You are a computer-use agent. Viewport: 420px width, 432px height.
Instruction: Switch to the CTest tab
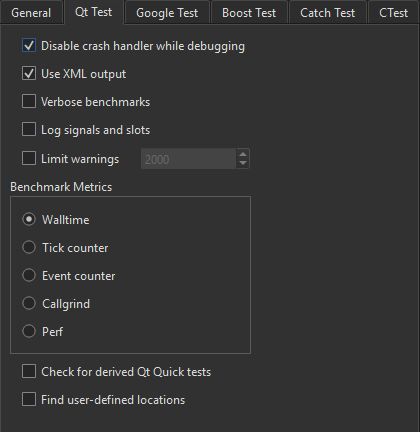coord(393,13)
